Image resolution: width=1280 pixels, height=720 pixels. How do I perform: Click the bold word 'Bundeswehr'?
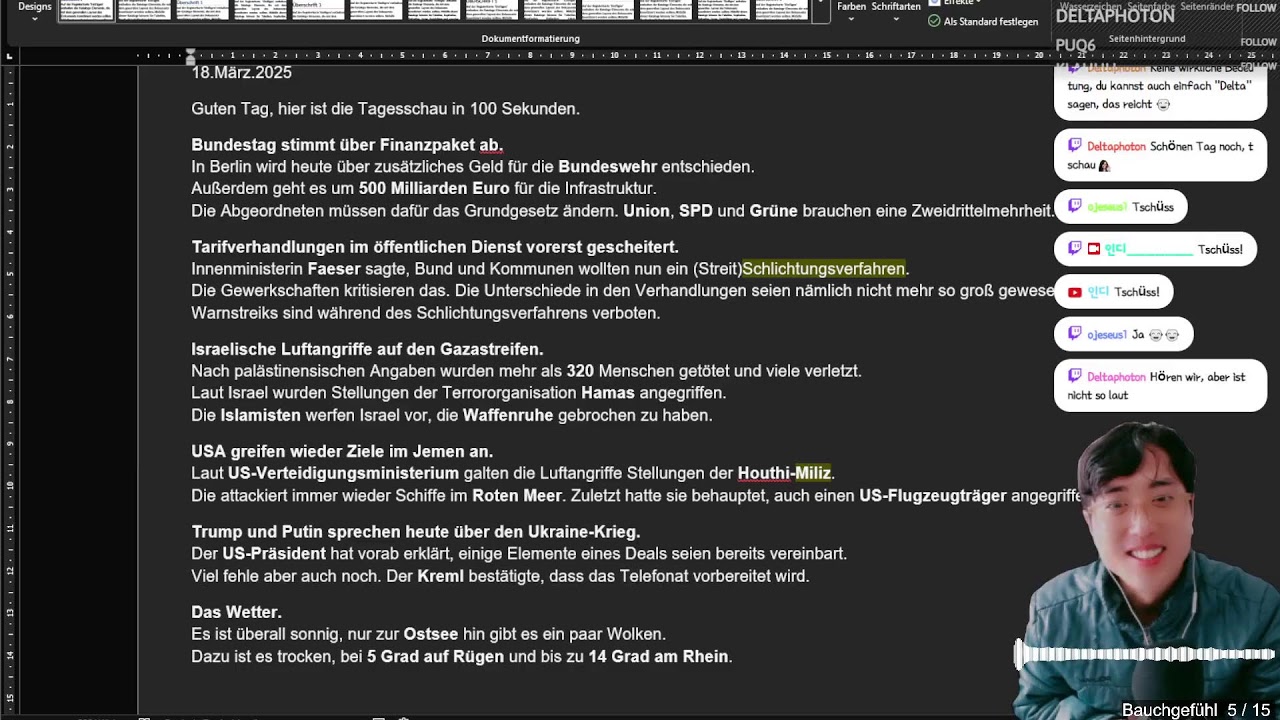607,167
